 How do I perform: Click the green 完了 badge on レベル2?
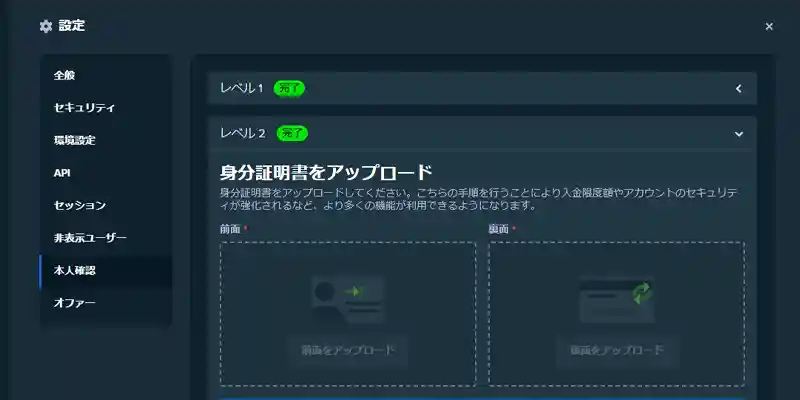(x=289, y=132)
